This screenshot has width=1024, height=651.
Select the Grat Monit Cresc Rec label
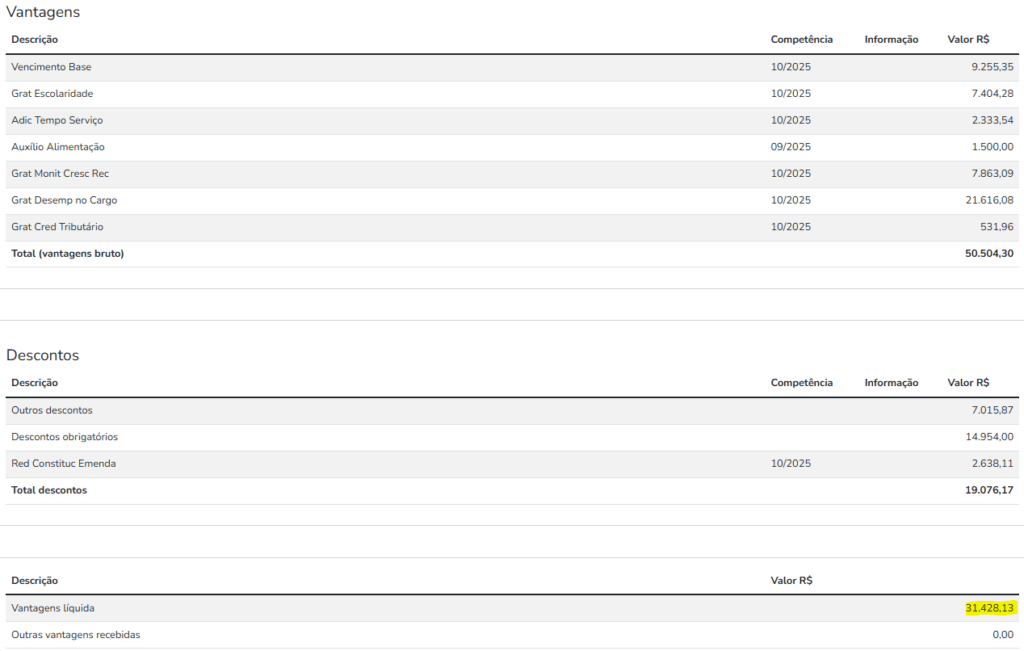[x=60, y=174]
